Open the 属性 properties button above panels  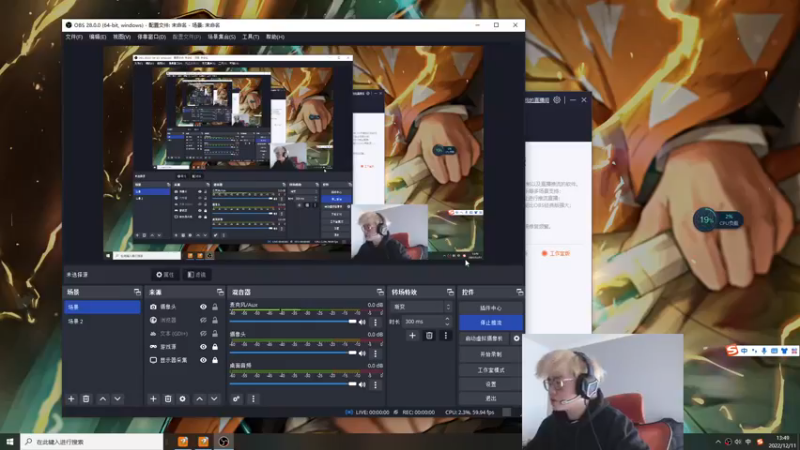tap(165, 274)
